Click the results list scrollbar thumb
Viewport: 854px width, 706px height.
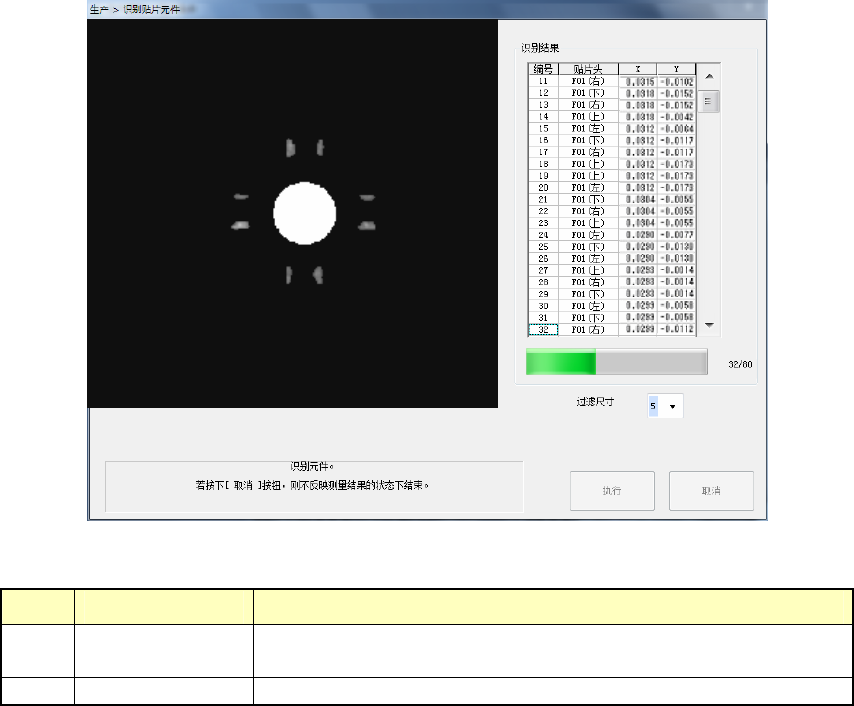(709, 101)
